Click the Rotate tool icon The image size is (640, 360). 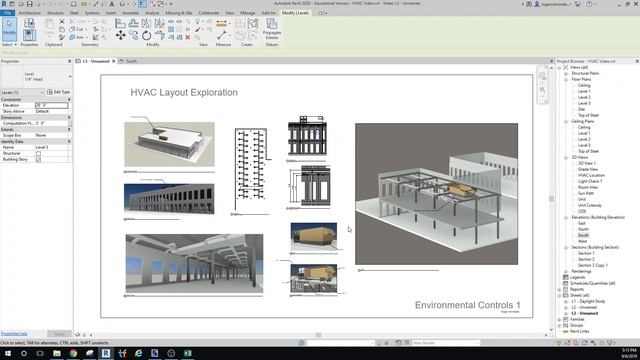147,36
